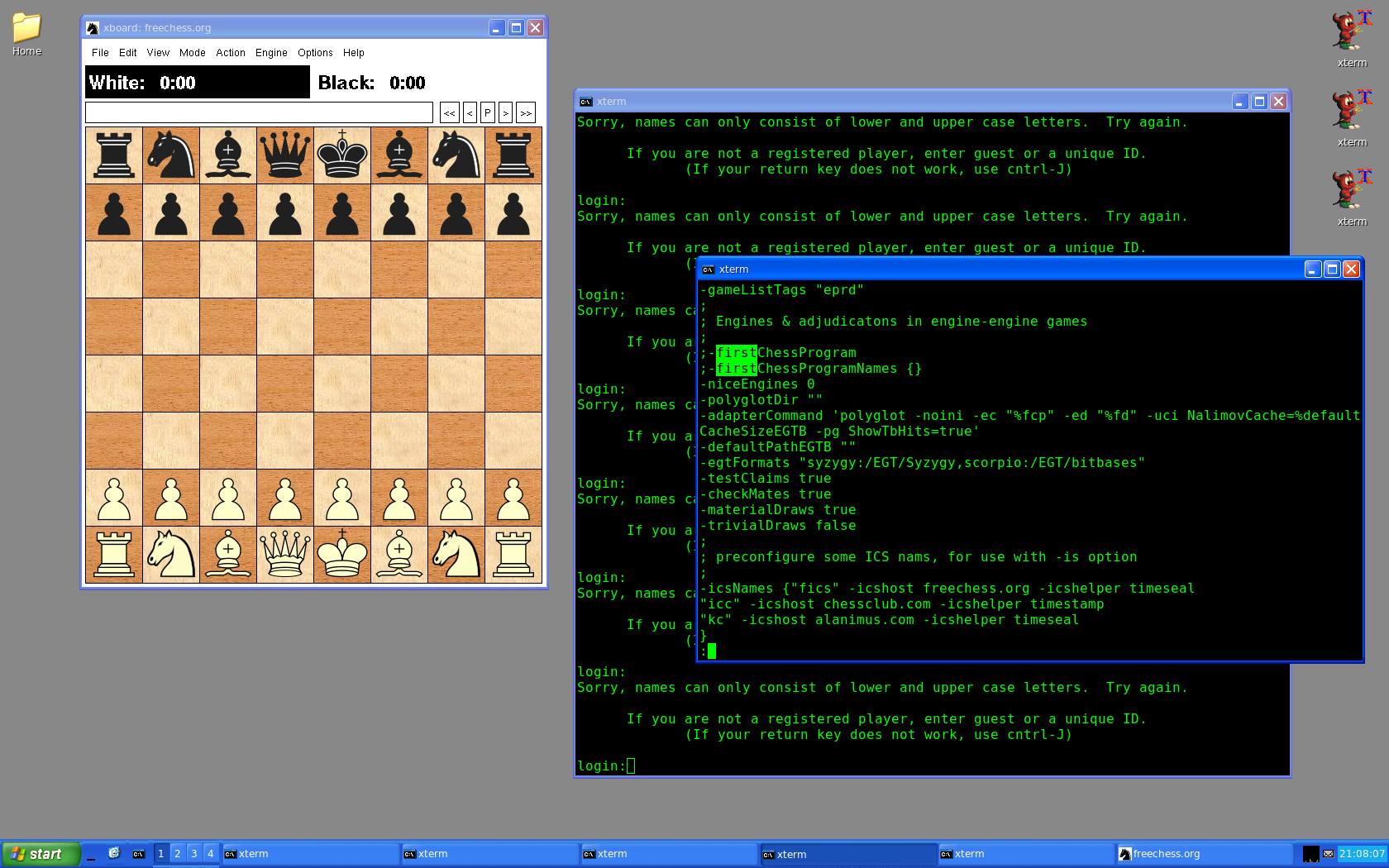
Task: Select black rook on a8
Action: click(114, 155)
